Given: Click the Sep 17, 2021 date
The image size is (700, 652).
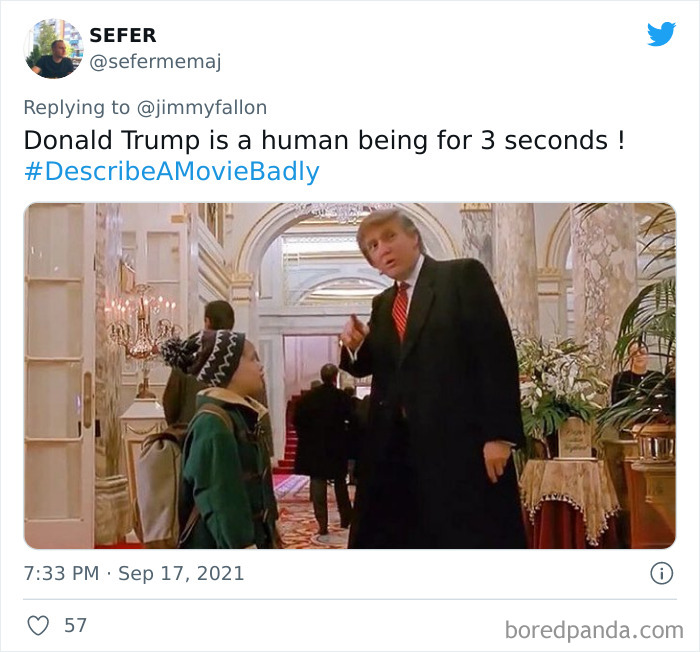Looking at the screenshot, I should [x=181, y=573].
